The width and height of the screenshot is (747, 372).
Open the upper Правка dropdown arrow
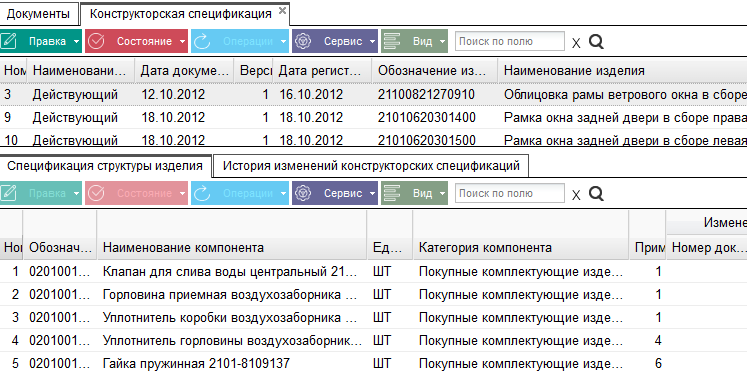pos(77,42)
